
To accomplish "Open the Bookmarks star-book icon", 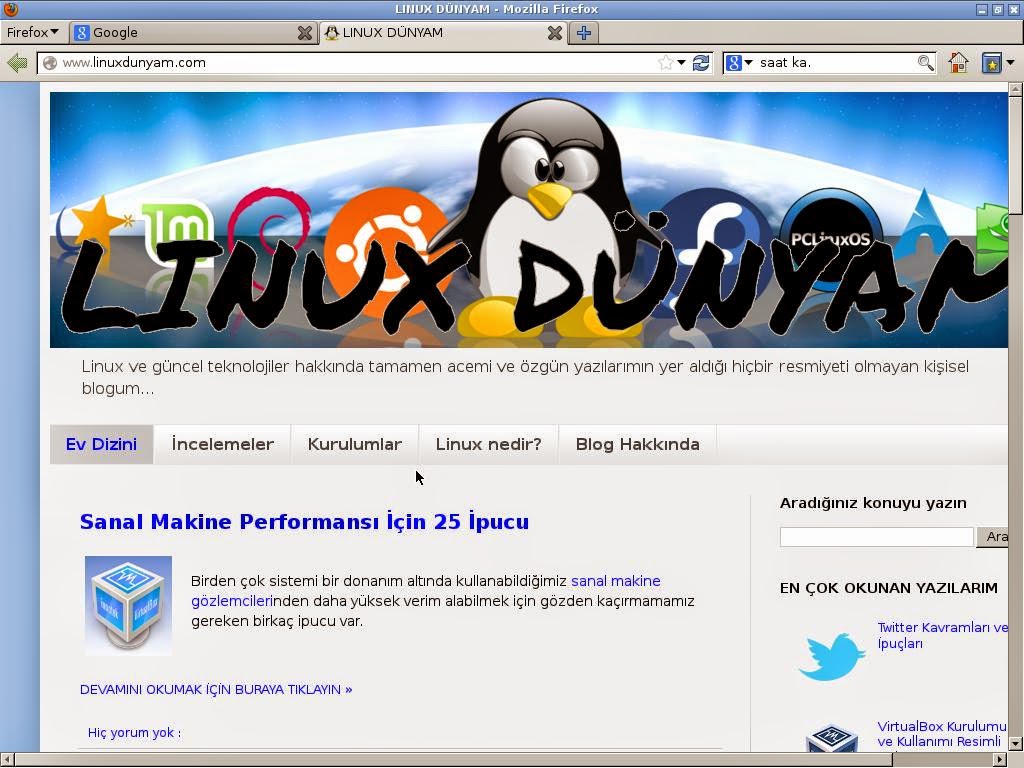I will coord(990,62).
